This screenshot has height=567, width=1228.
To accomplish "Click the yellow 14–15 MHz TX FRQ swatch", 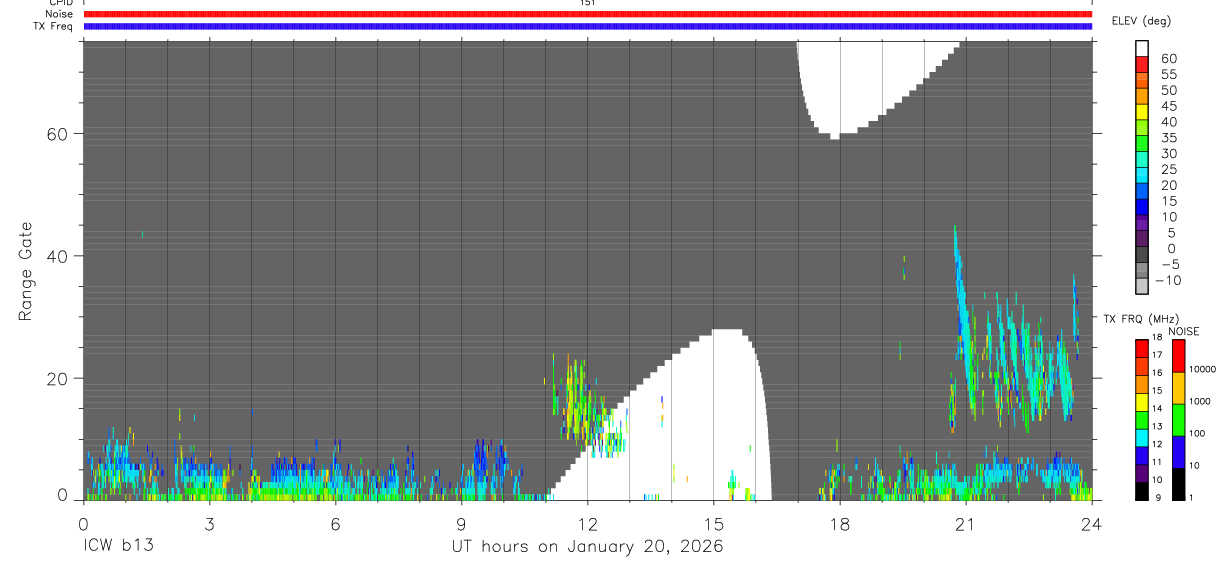I will click(1142, 400).
